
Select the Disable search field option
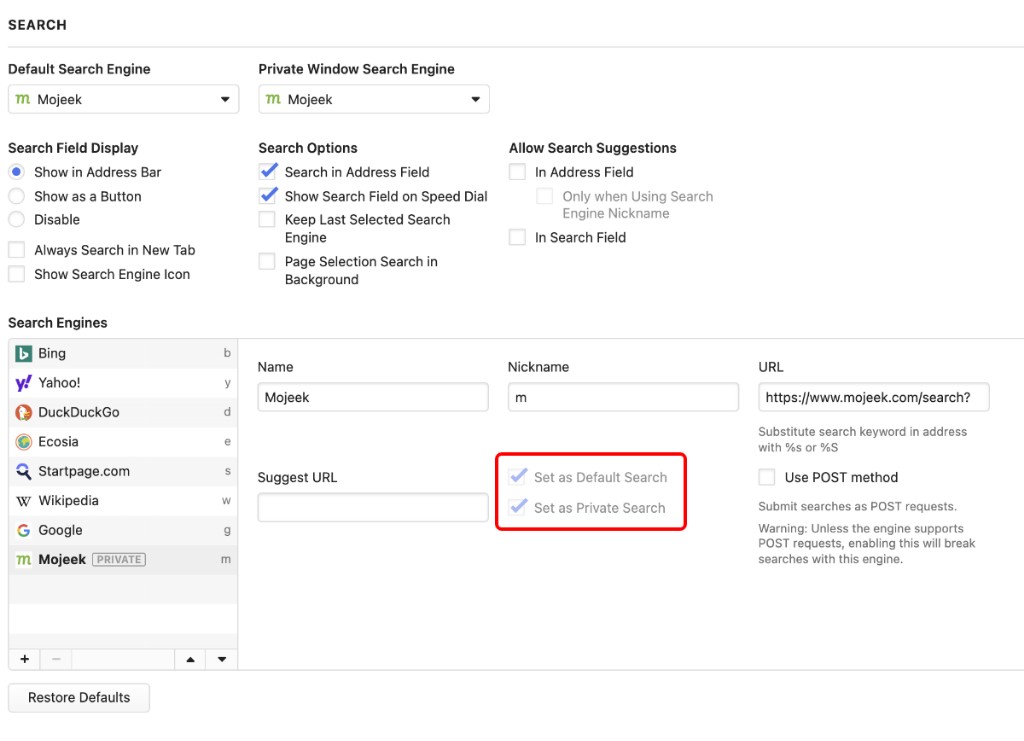point(16,219)
